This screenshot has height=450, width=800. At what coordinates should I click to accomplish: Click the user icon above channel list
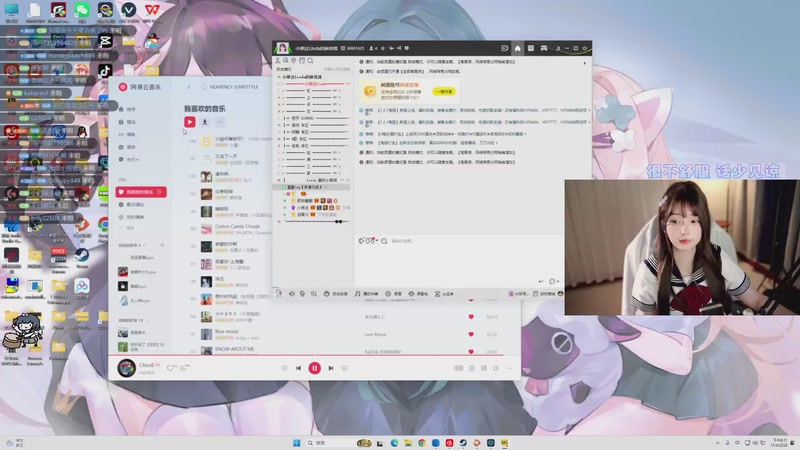[x=278, y=61]
